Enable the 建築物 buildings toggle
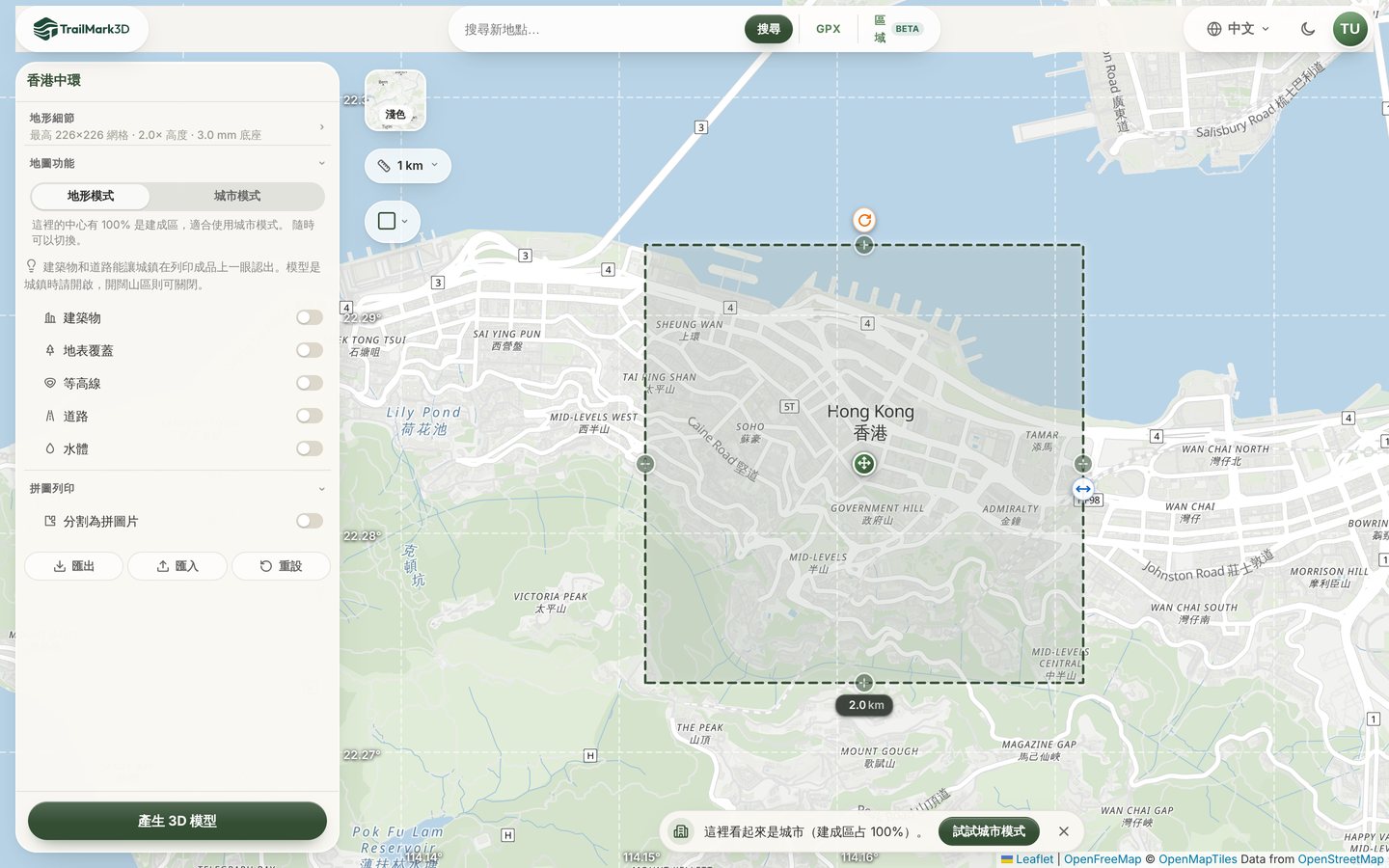1389x868 pixels. pos(310,317)
